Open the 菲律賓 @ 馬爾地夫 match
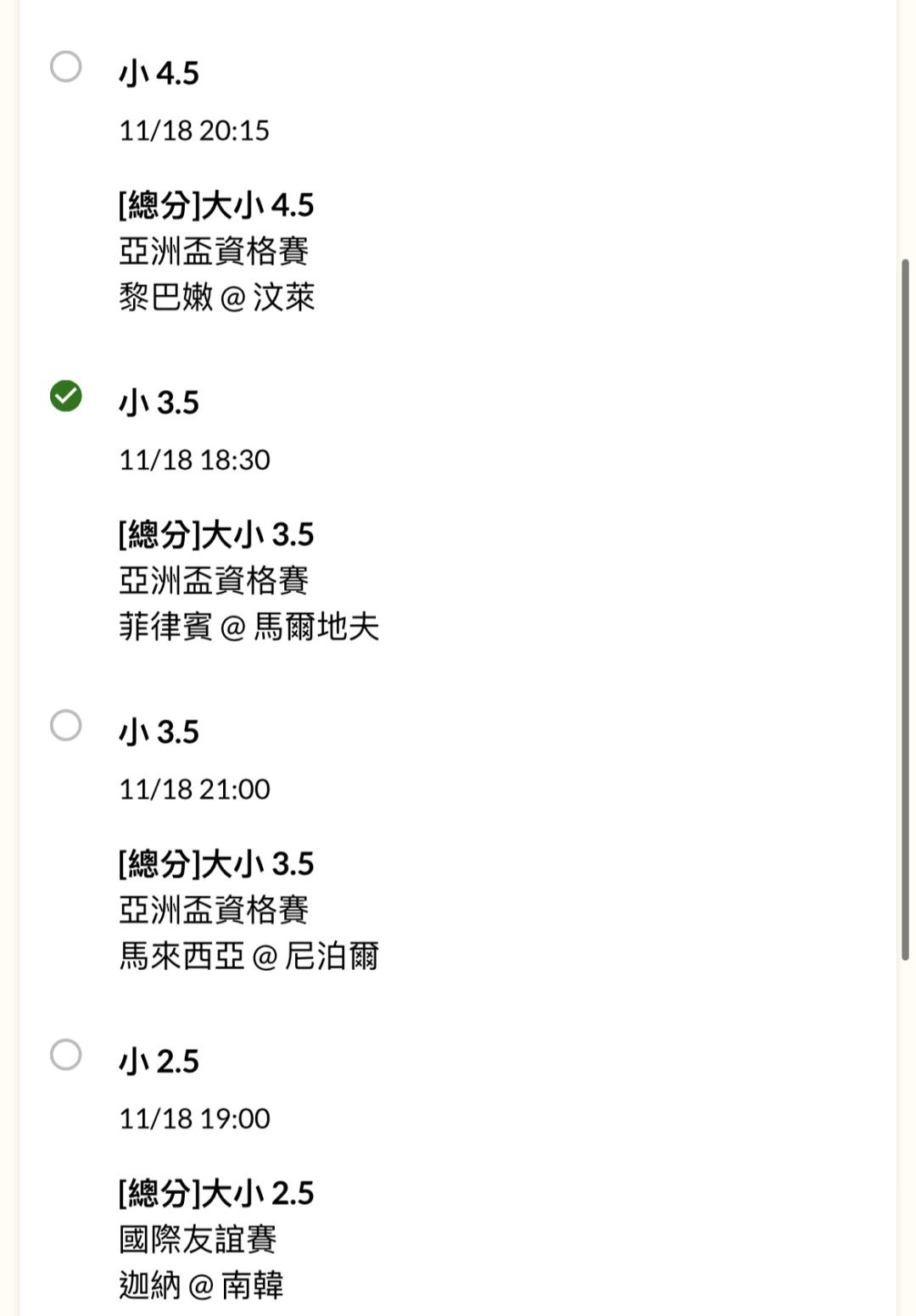This screenshot has width=916, height=1316. click(249, 627)
